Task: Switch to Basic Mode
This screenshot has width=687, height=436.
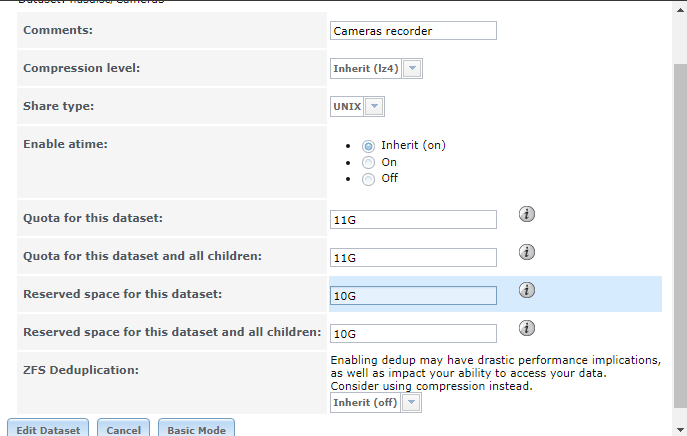Action: pos(196,429)
